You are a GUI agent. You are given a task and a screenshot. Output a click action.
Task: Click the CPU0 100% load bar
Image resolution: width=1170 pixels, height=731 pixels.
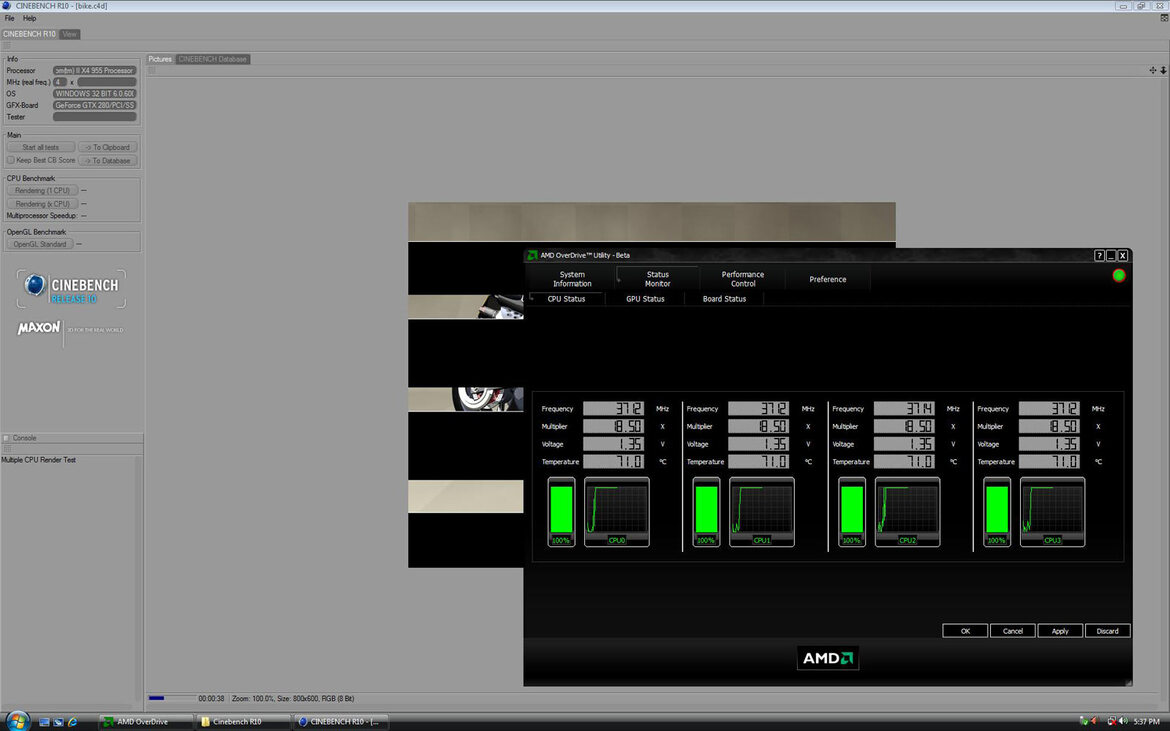pos(561,512)
